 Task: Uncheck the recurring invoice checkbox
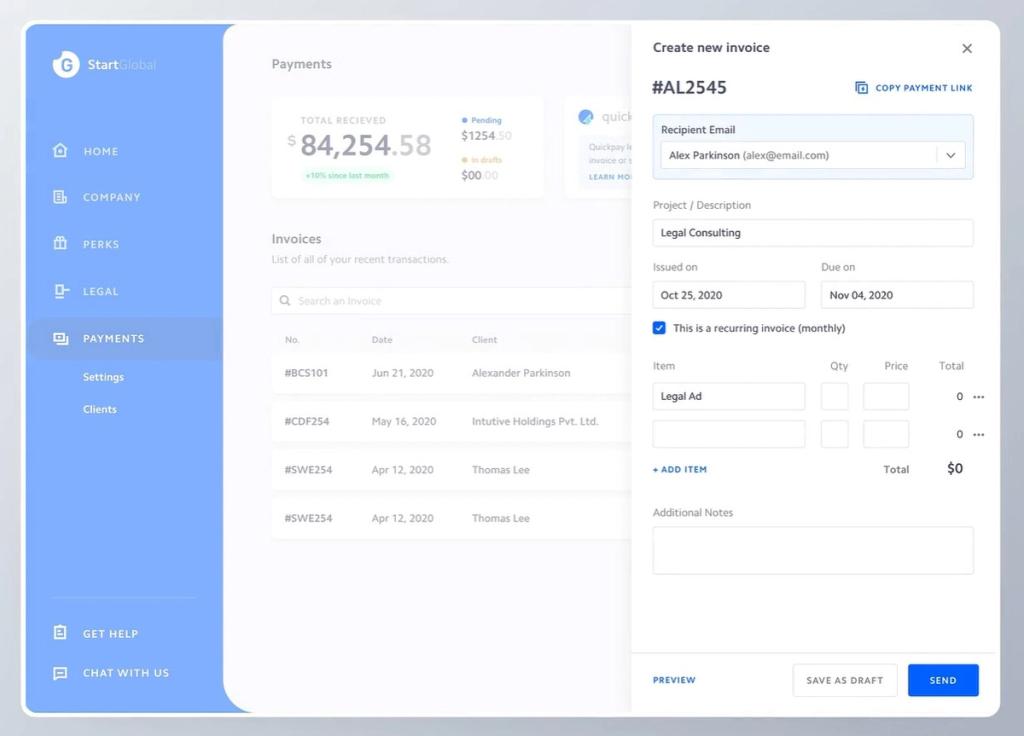659,328
